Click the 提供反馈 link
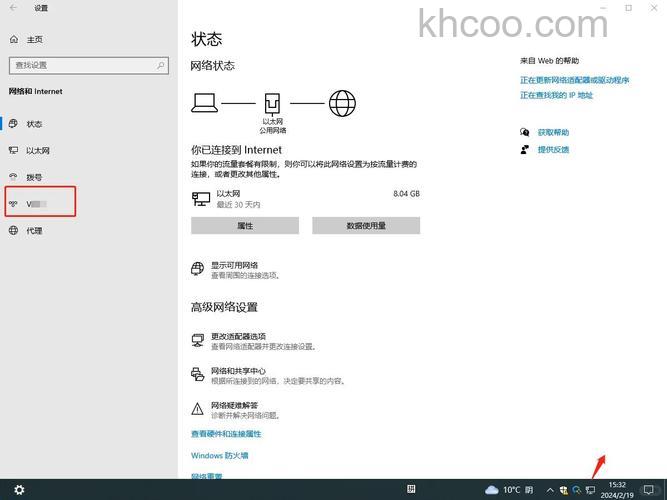 coord(553,149)
